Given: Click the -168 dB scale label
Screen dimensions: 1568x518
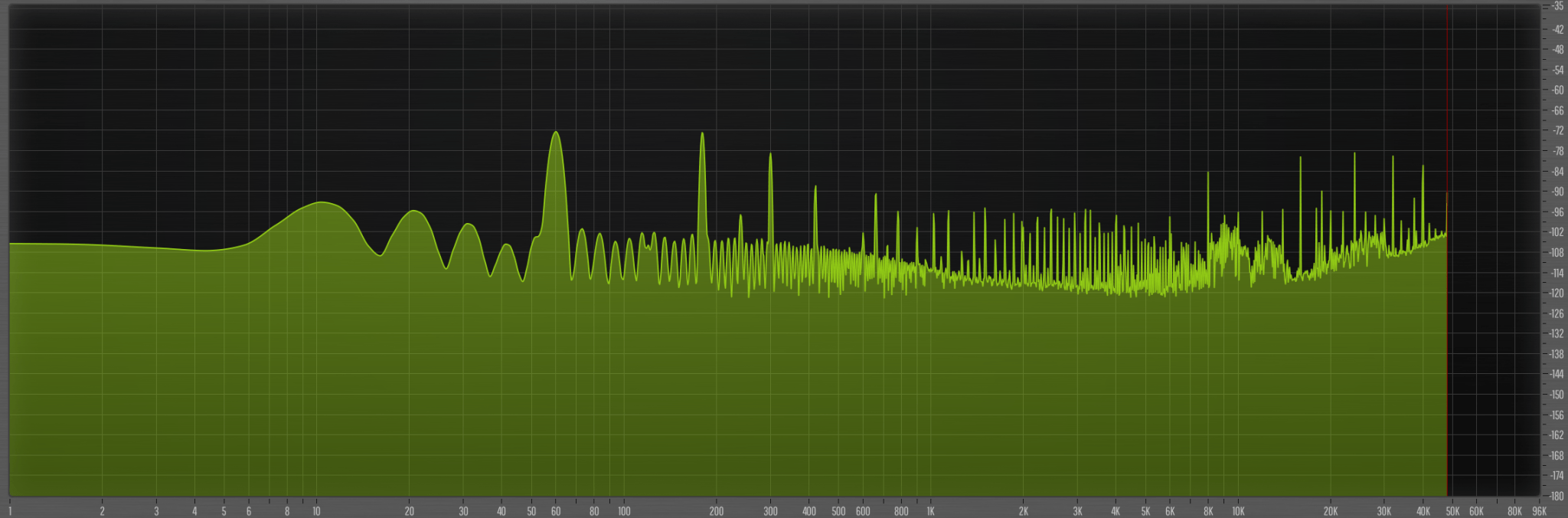Looking at the screenshot, I should [1557, 455].
